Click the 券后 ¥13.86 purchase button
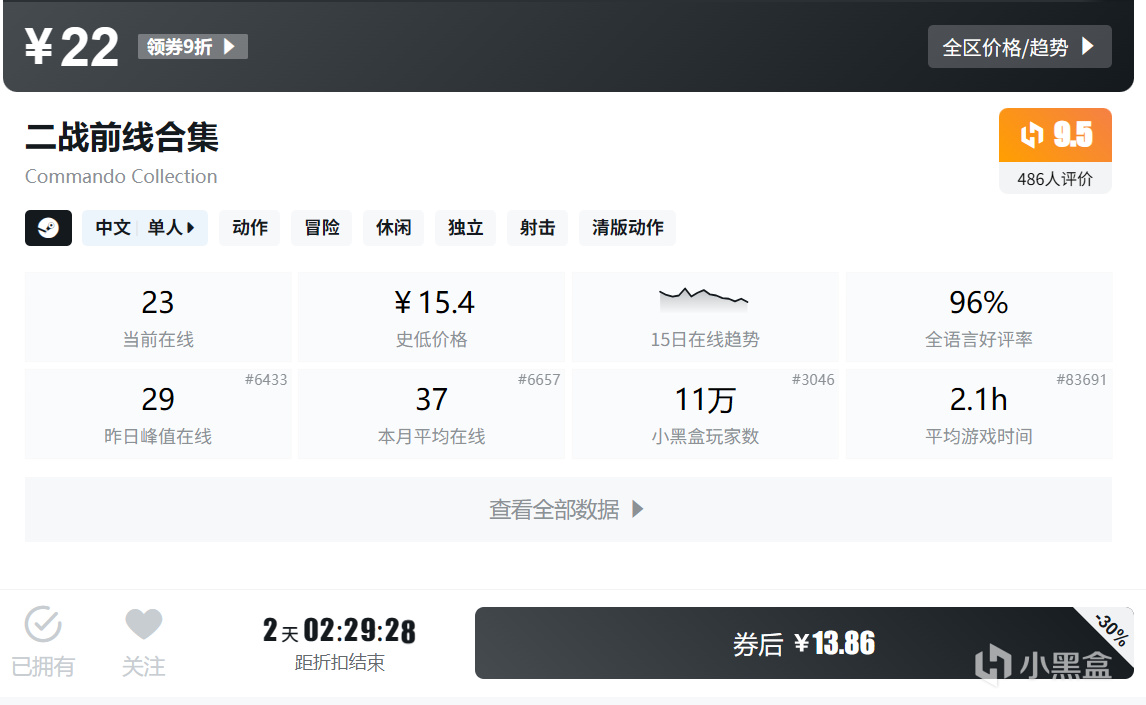Image resolution: width=1146 pixels, height=705 pixels. pos(804,643)
